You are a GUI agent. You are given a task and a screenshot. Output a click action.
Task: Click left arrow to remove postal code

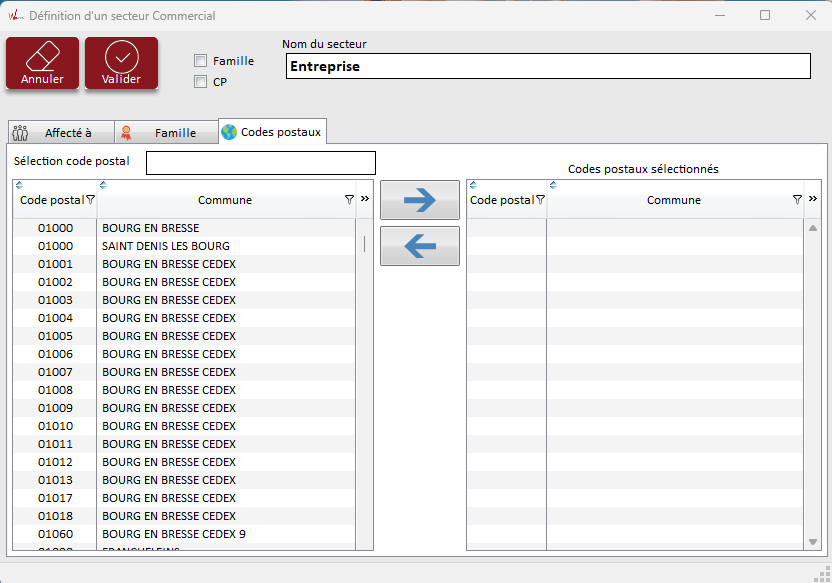(x=420, y=246)
